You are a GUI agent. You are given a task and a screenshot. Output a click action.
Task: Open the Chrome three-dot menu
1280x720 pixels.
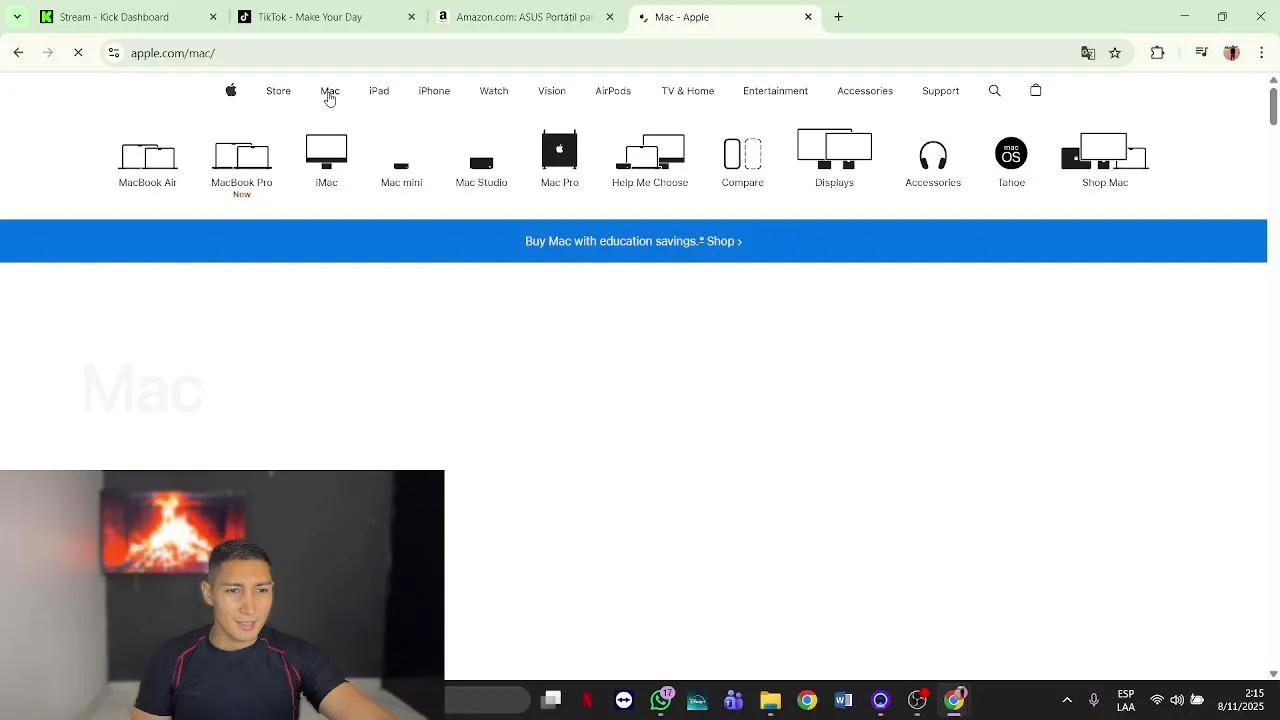pyautogui.click(x=1261, y=53)
